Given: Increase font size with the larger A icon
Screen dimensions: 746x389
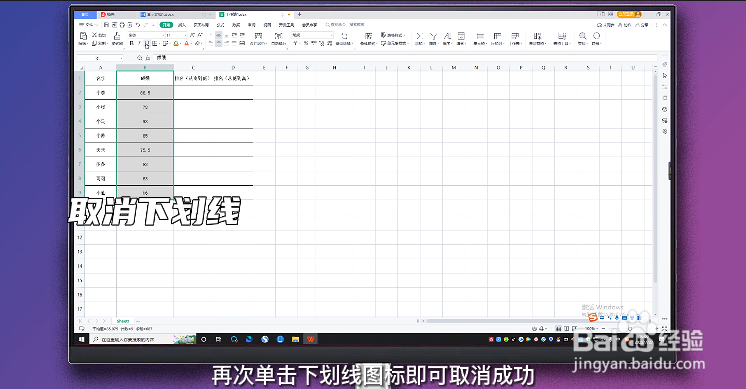Looking at the screenshot, I should click(192, 35).
